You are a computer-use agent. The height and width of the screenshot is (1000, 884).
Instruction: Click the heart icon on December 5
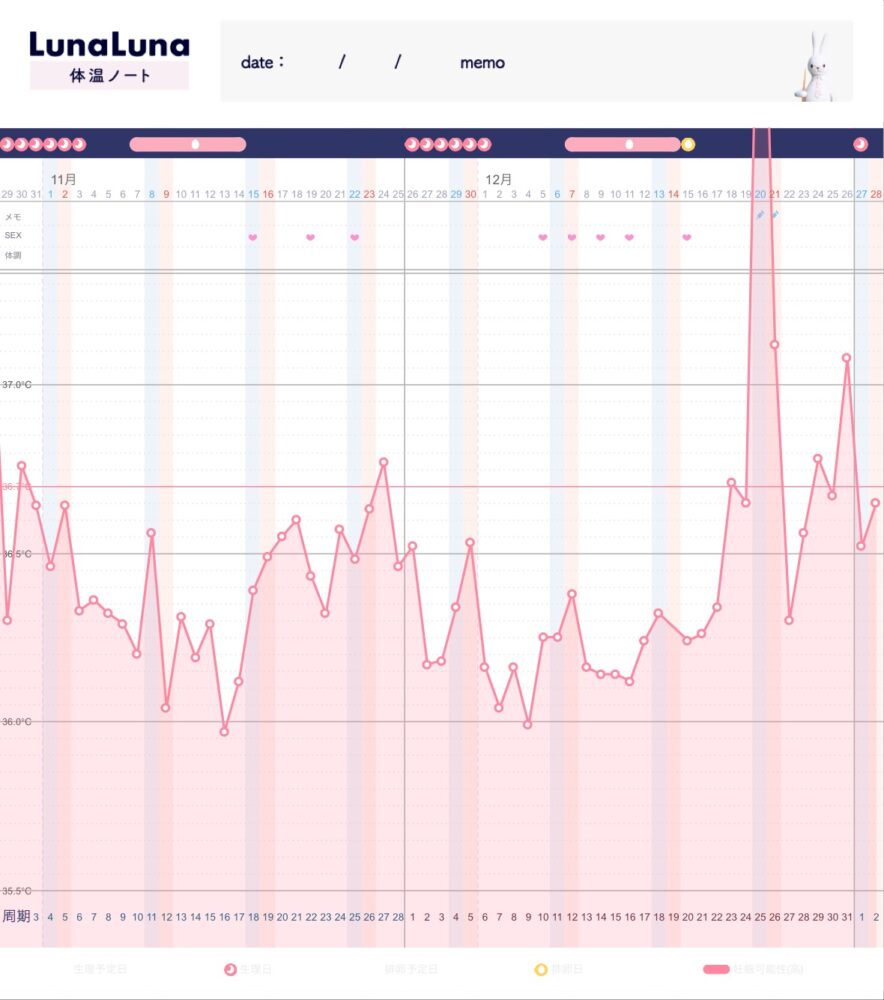543,237
